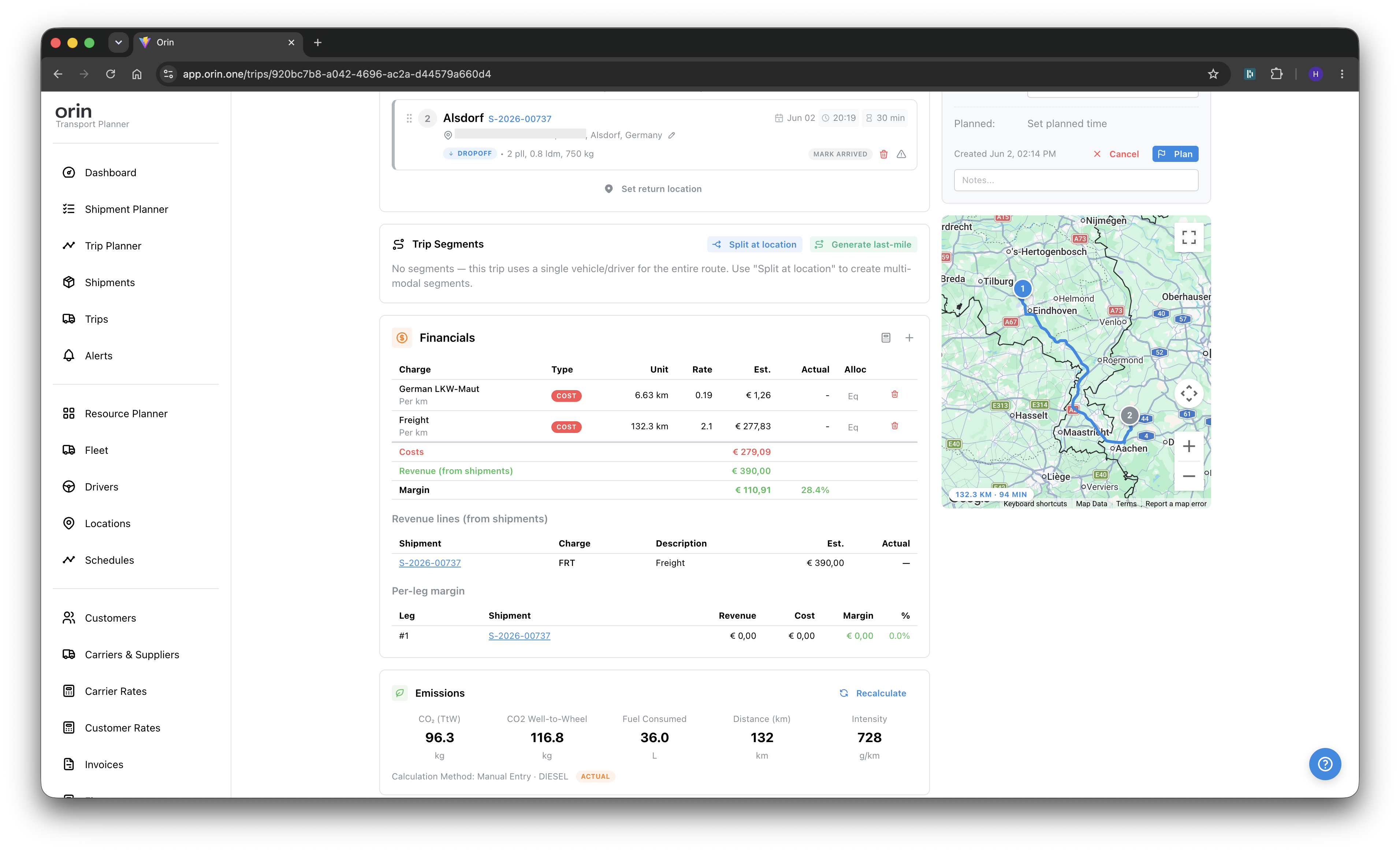Bookmark this page with star icon

(1213, 74)
